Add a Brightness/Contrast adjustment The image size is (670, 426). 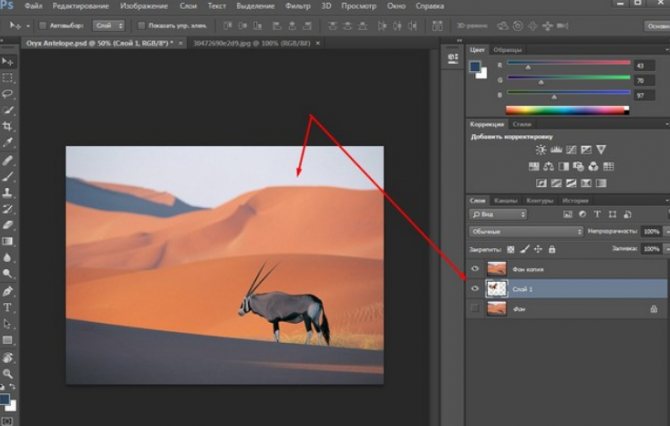[541, 150]
